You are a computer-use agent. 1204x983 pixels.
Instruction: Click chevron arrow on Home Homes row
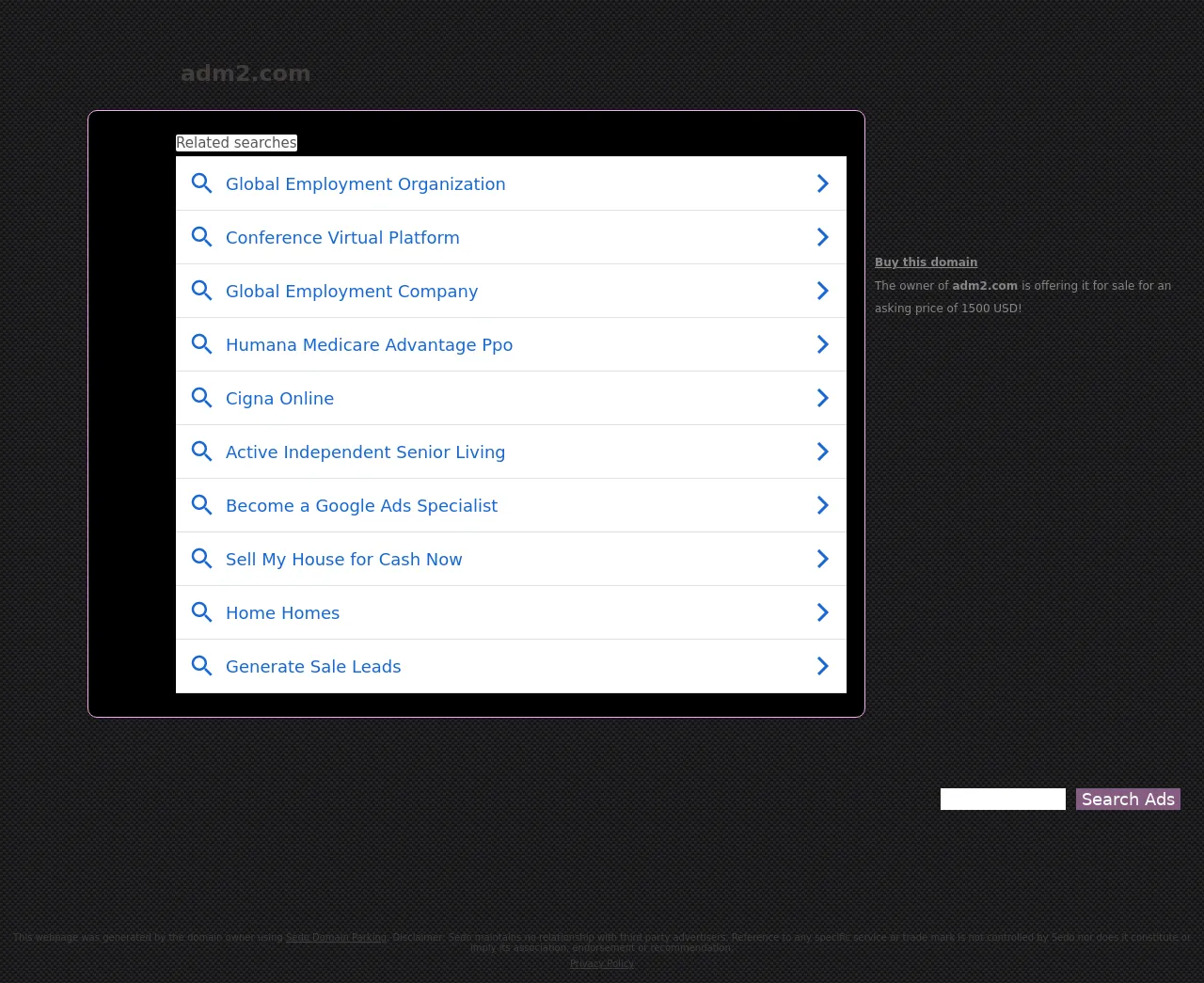tap(823, 612)
